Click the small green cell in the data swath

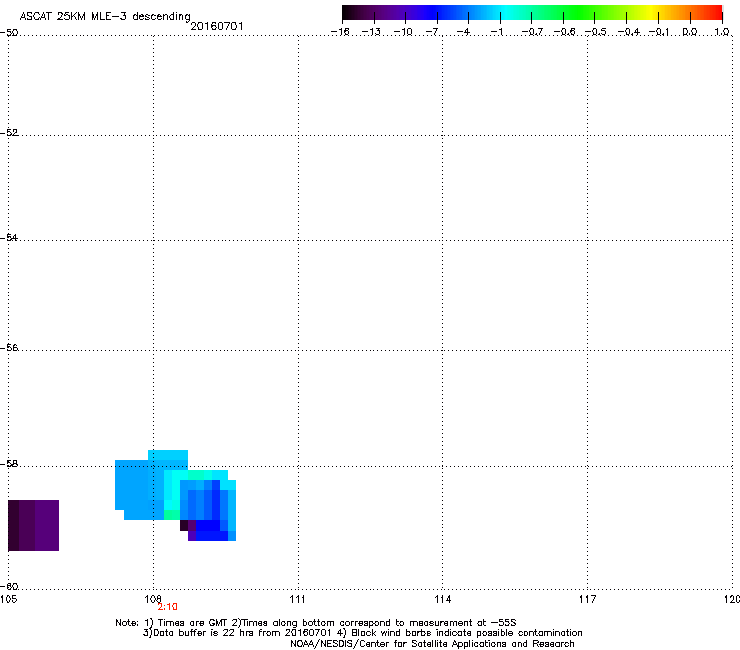[x=172, y=515]
